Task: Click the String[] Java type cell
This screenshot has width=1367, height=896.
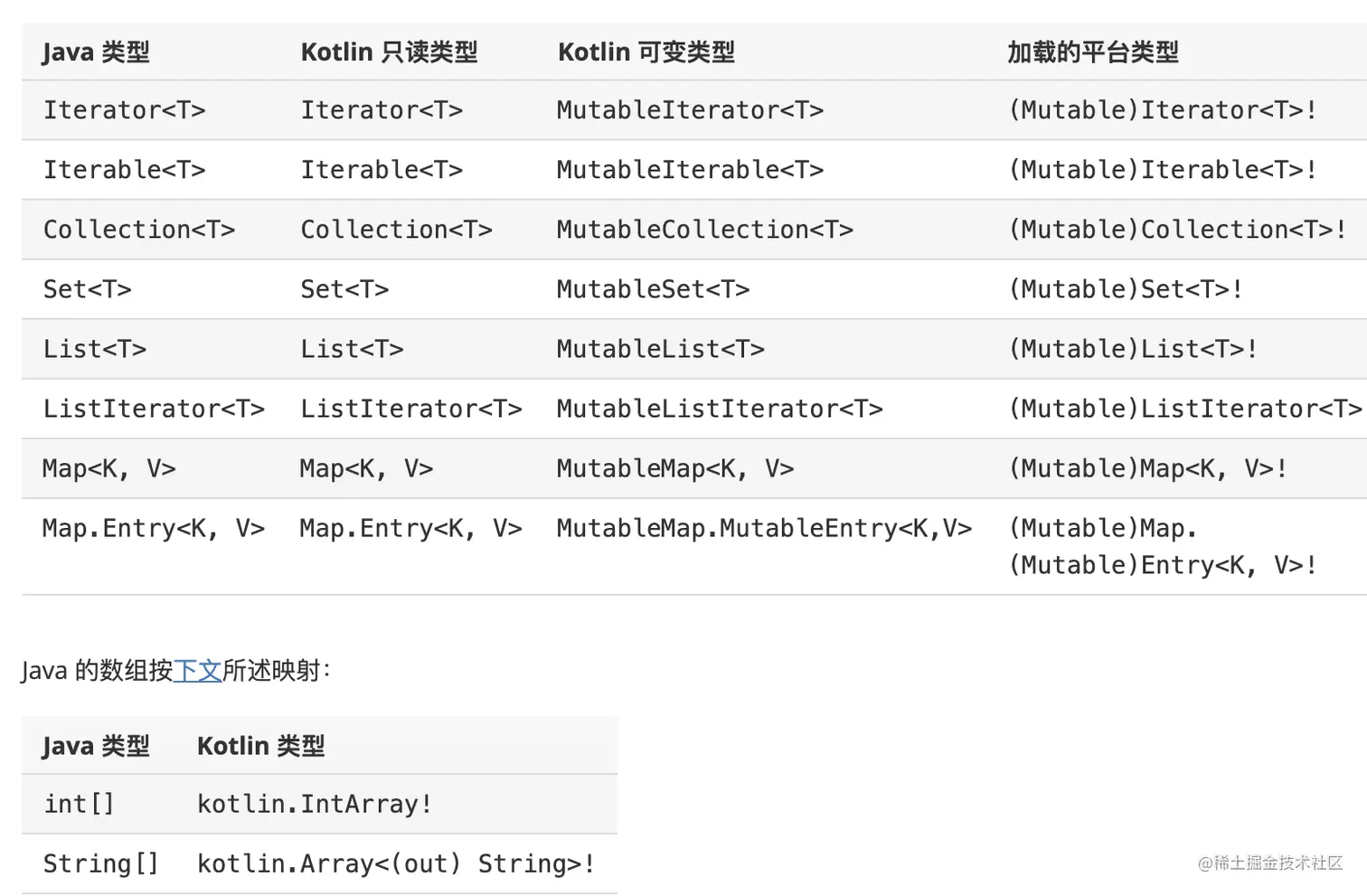Action: point(101,863)
